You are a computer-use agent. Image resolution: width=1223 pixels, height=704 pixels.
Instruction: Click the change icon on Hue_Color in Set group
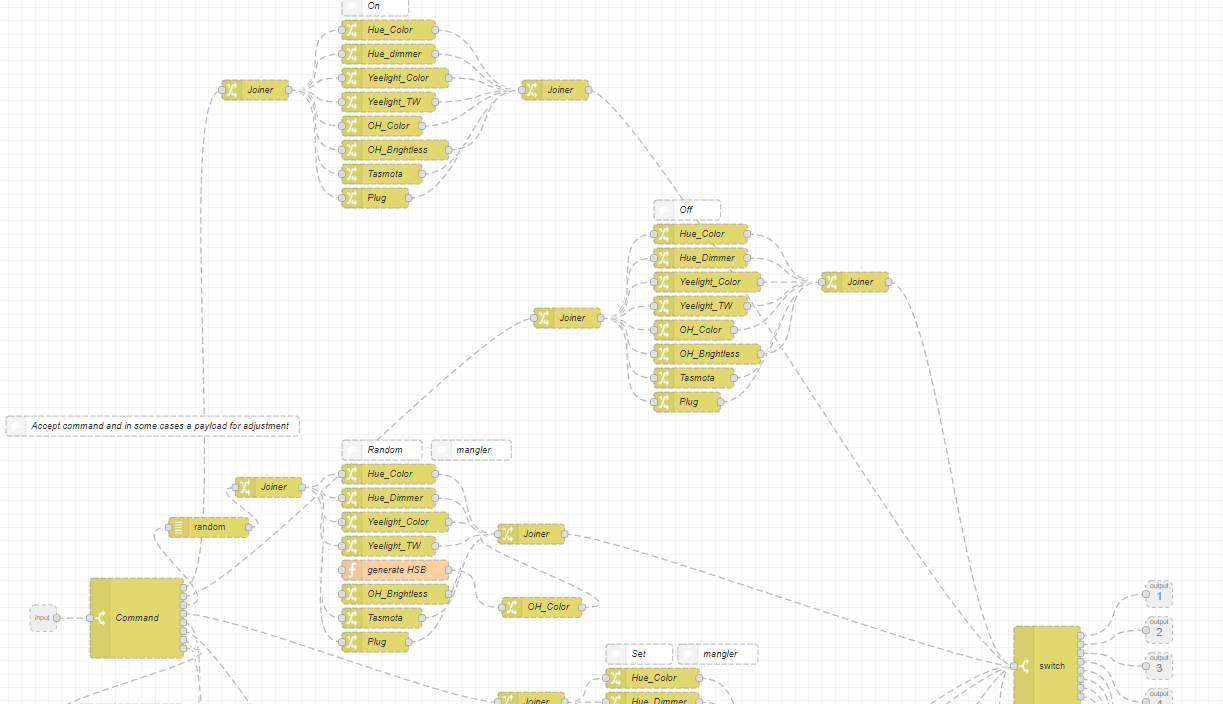point(614,678)
